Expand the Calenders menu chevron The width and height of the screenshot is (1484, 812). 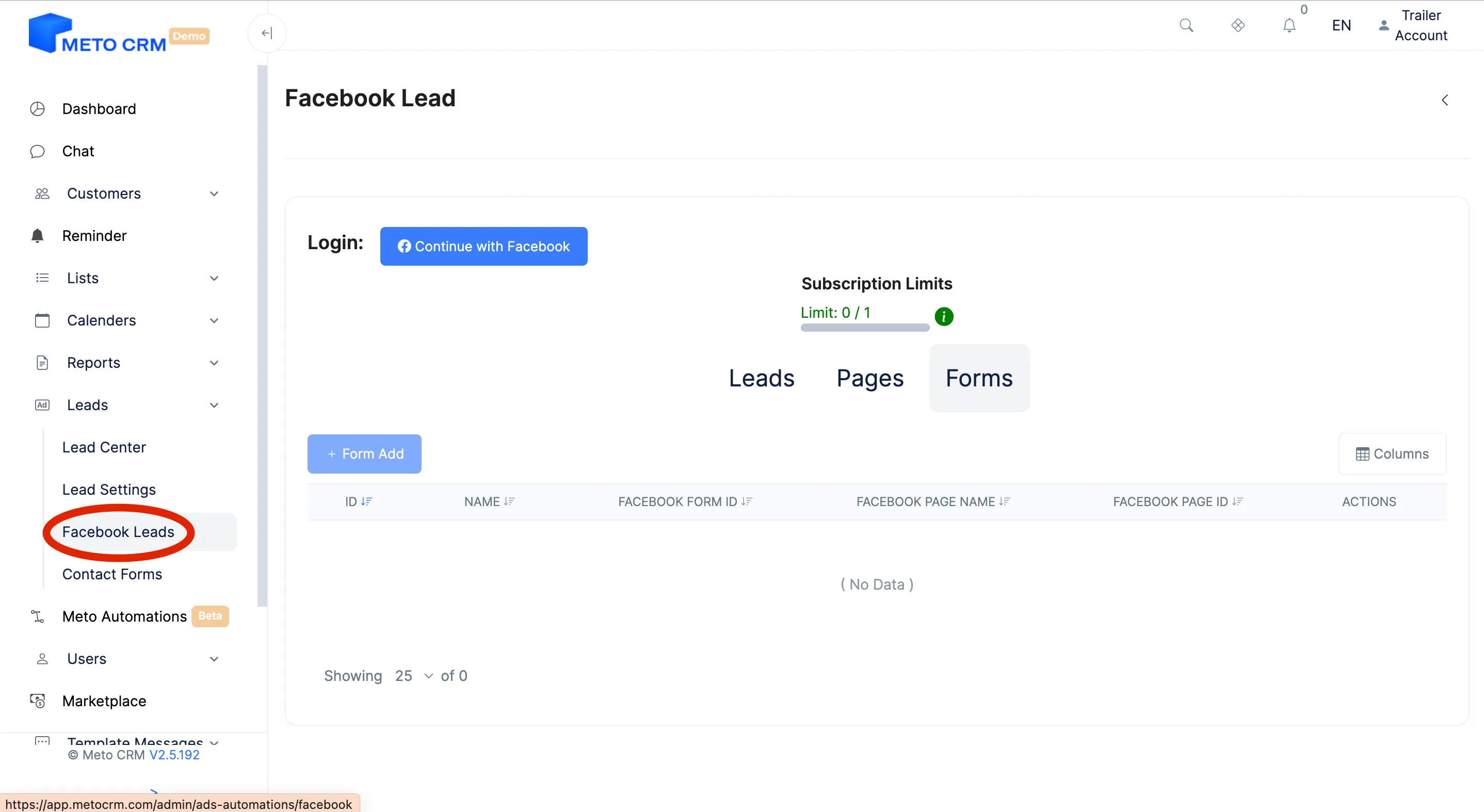click(214, 321)
